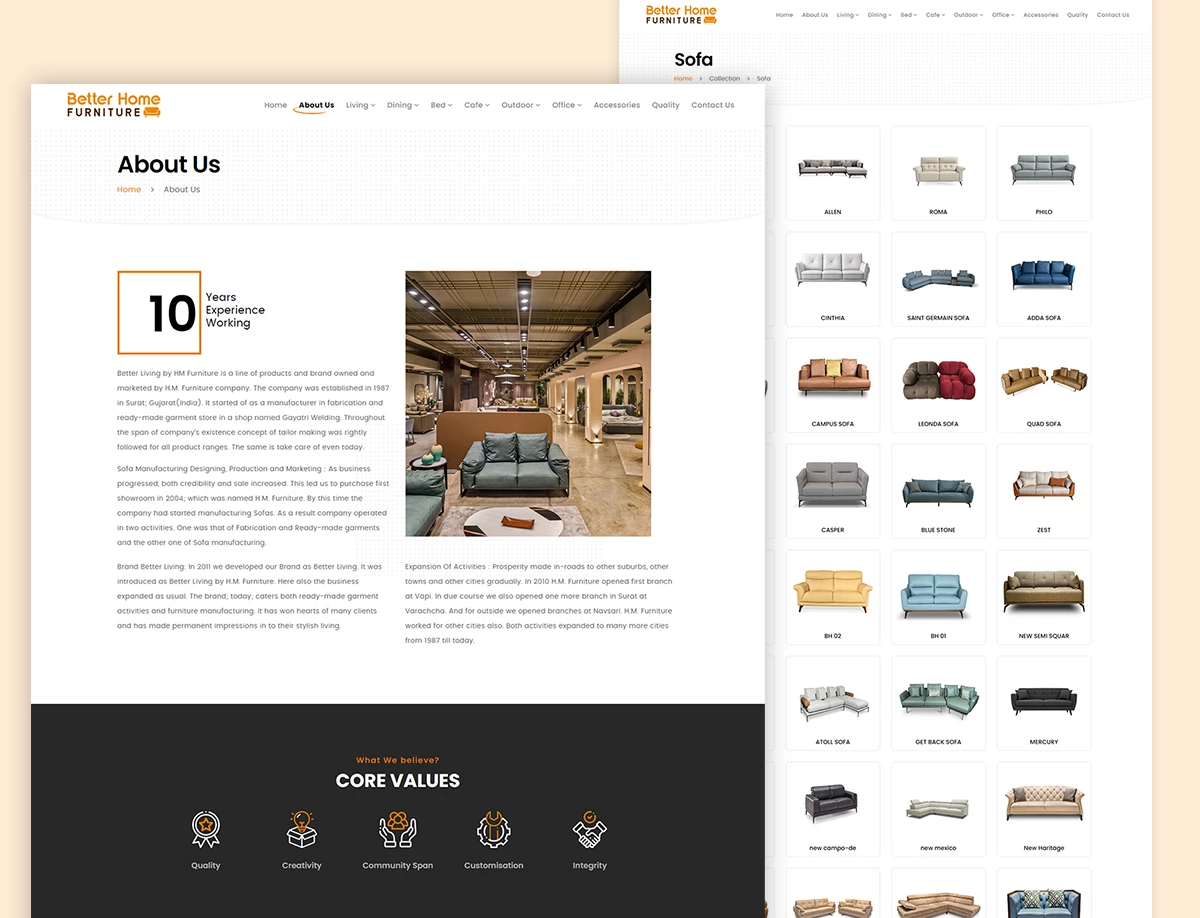Click the orange Home breadcrumb under About Us
This screenshot has height=918, width=1200.
pyautogui.click(x=129, y=189)
